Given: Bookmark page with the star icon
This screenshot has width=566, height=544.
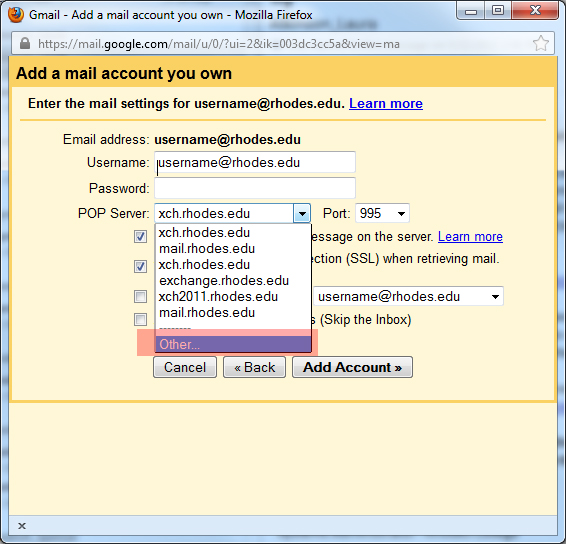Looking at the screenshot, I should [541, 43].
